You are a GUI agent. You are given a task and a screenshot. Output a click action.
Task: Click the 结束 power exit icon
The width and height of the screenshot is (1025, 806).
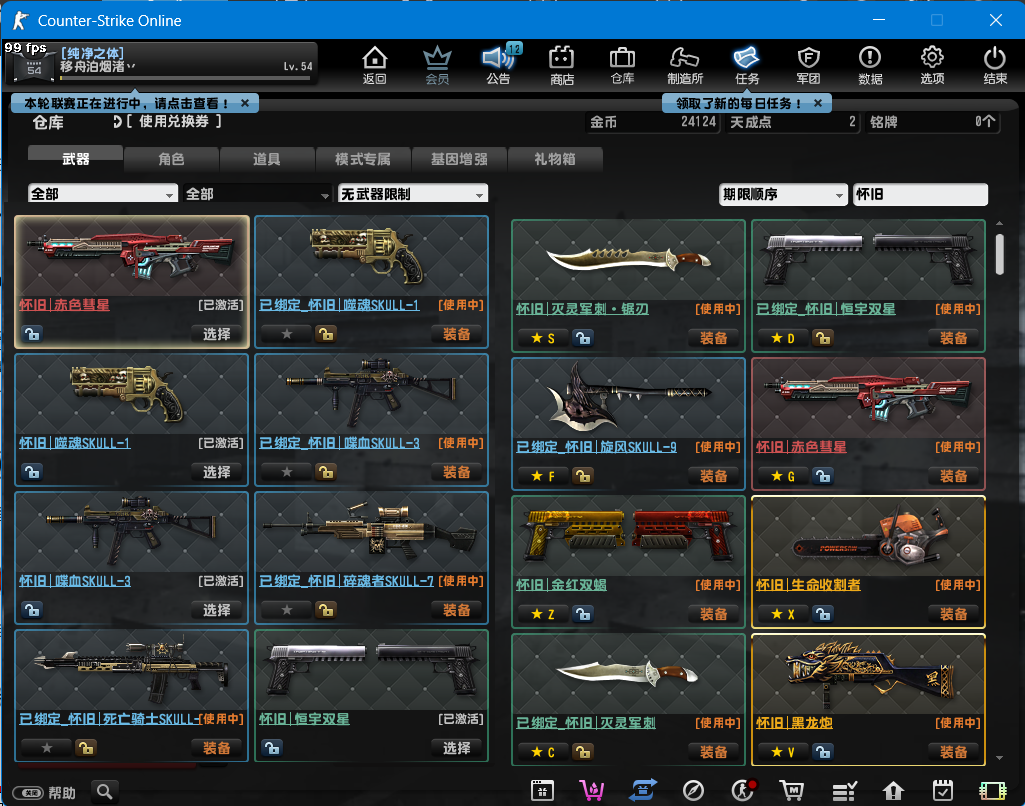[x=995, y=65]
